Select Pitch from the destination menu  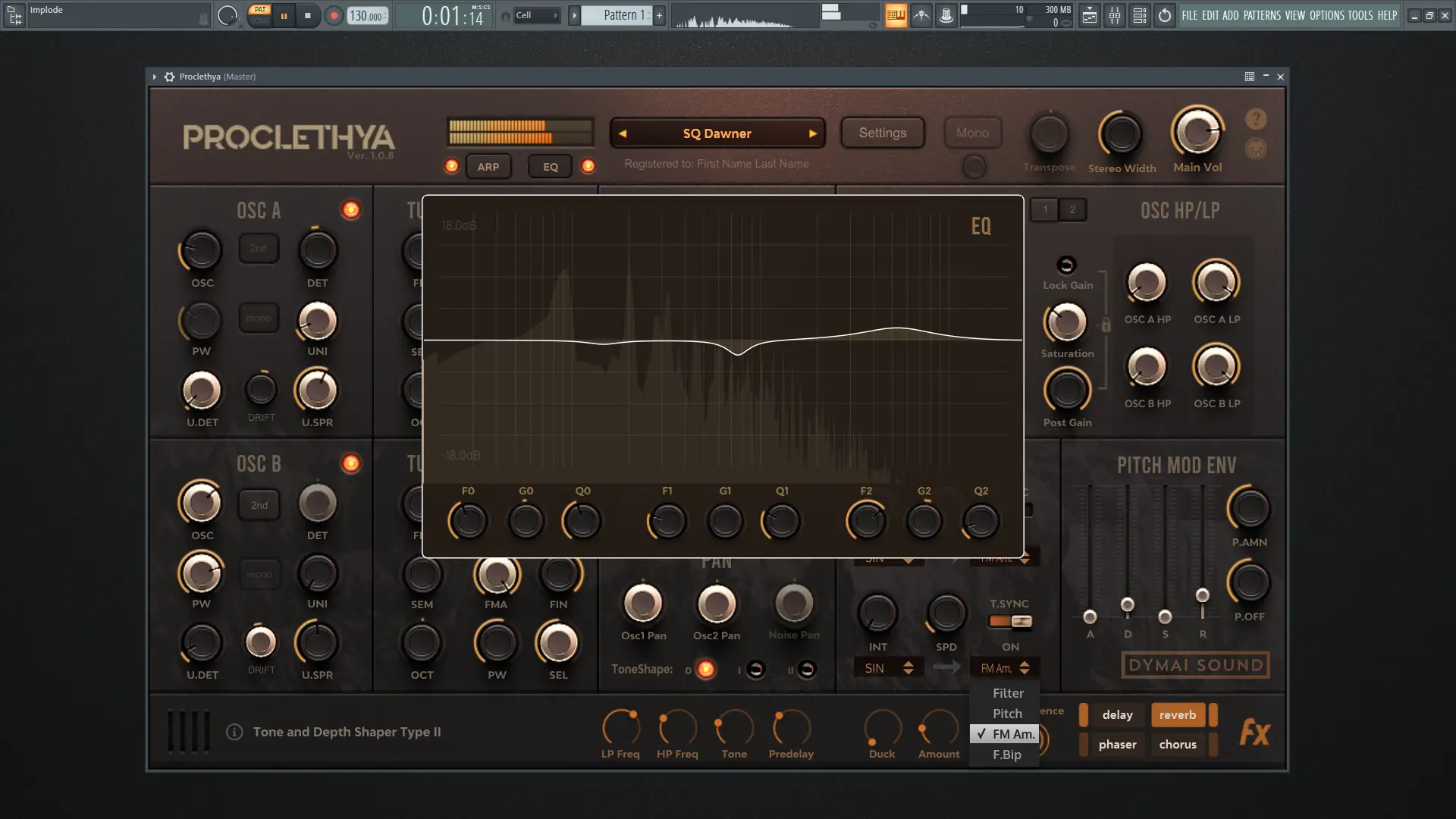point(1007,714)
